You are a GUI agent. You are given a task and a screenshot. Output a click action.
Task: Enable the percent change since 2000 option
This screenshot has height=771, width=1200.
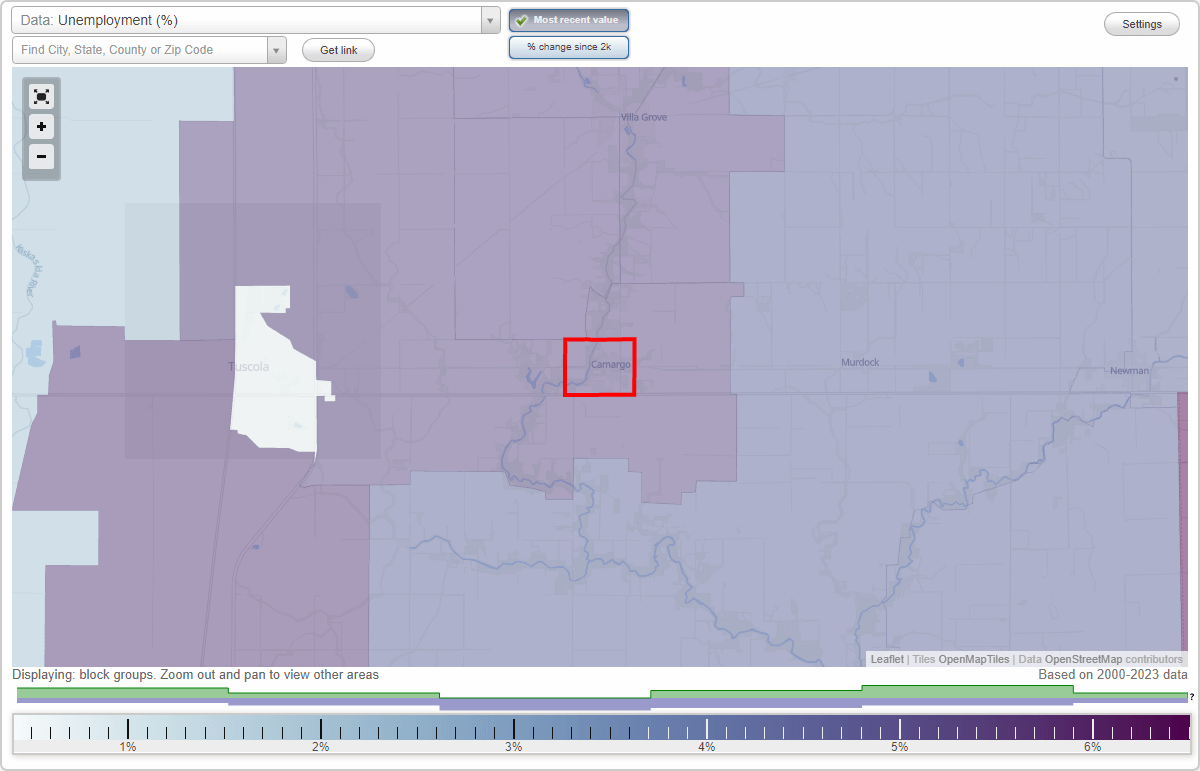[x=568, y=46]
